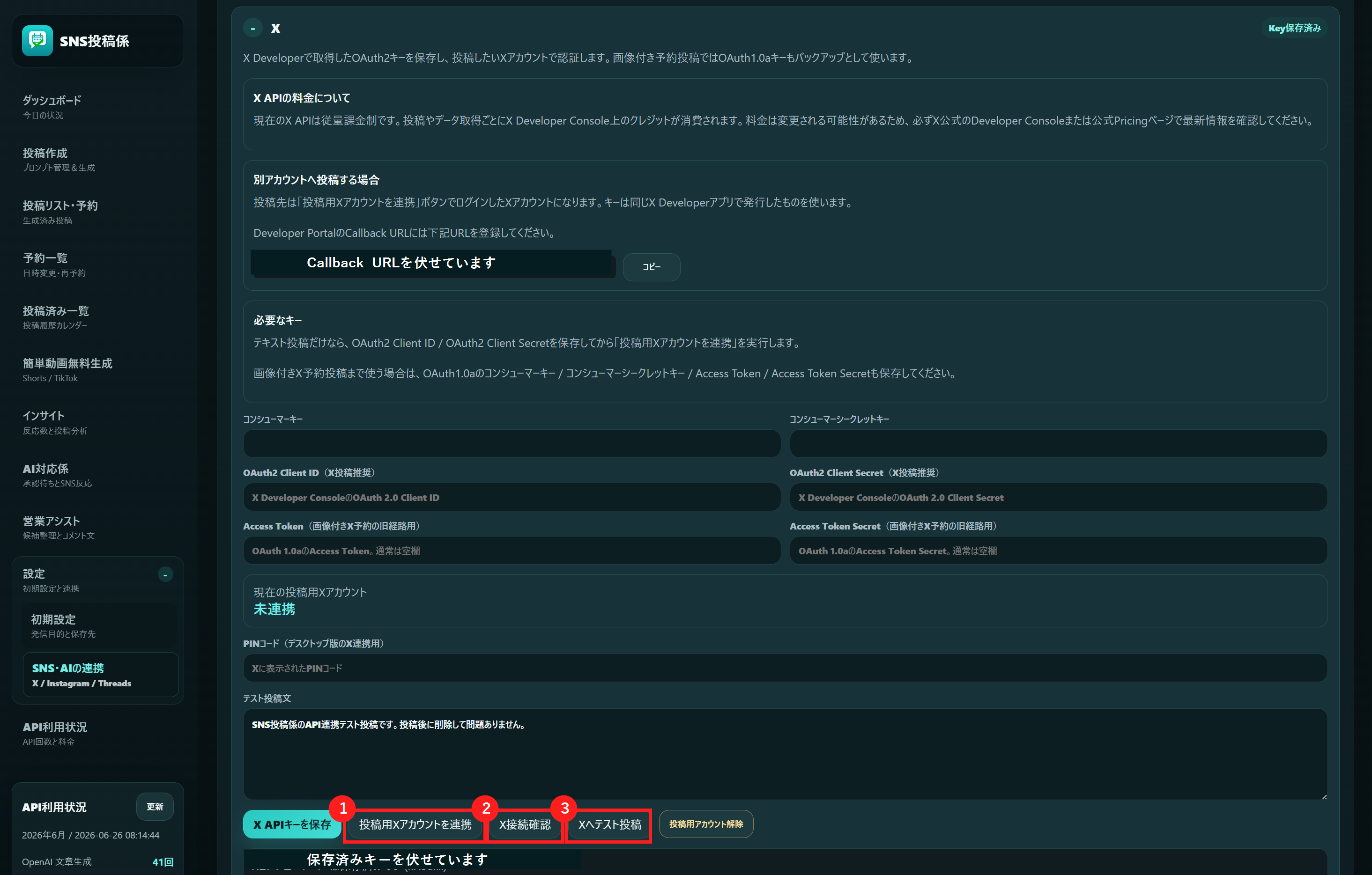Focus the コンシューマーキー input field
Viewport: 1372px width, 875px height.
coord(512,443)
